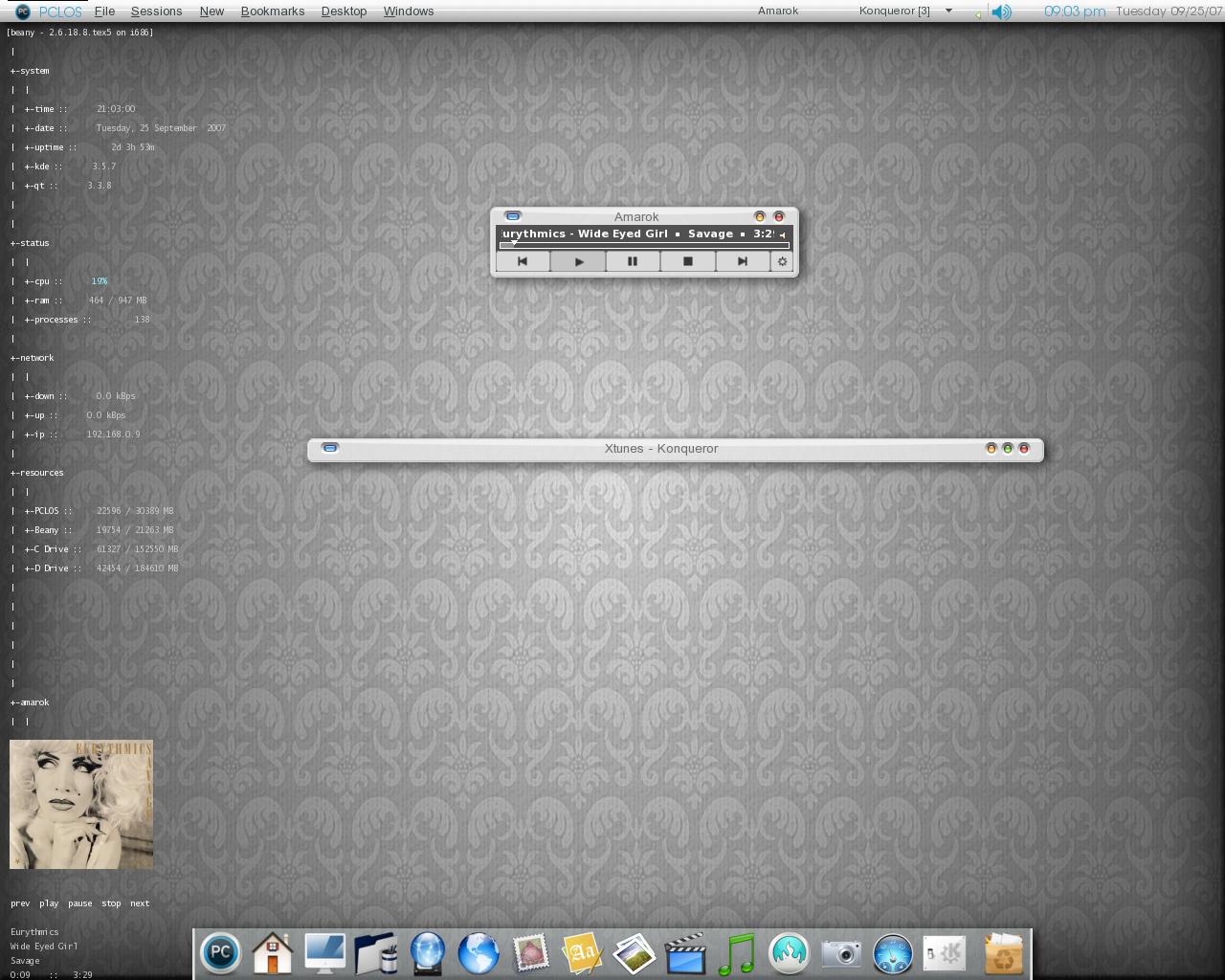Click the ram 464 / 947 MB entry
Screen dimensions: 1225x980
pyautogui.click(x=86, y=301)
